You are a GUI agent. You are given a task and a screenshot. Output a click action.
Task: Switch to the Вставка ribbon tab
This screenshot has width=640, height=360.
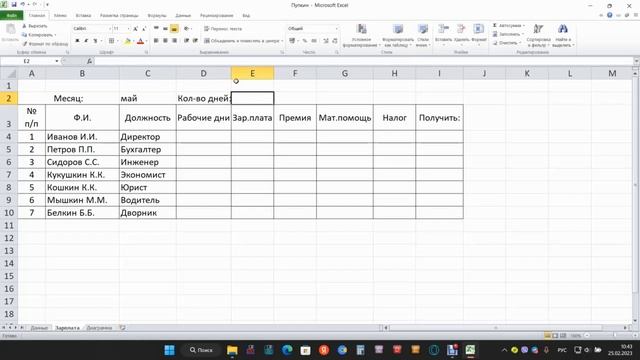point(83,16)
